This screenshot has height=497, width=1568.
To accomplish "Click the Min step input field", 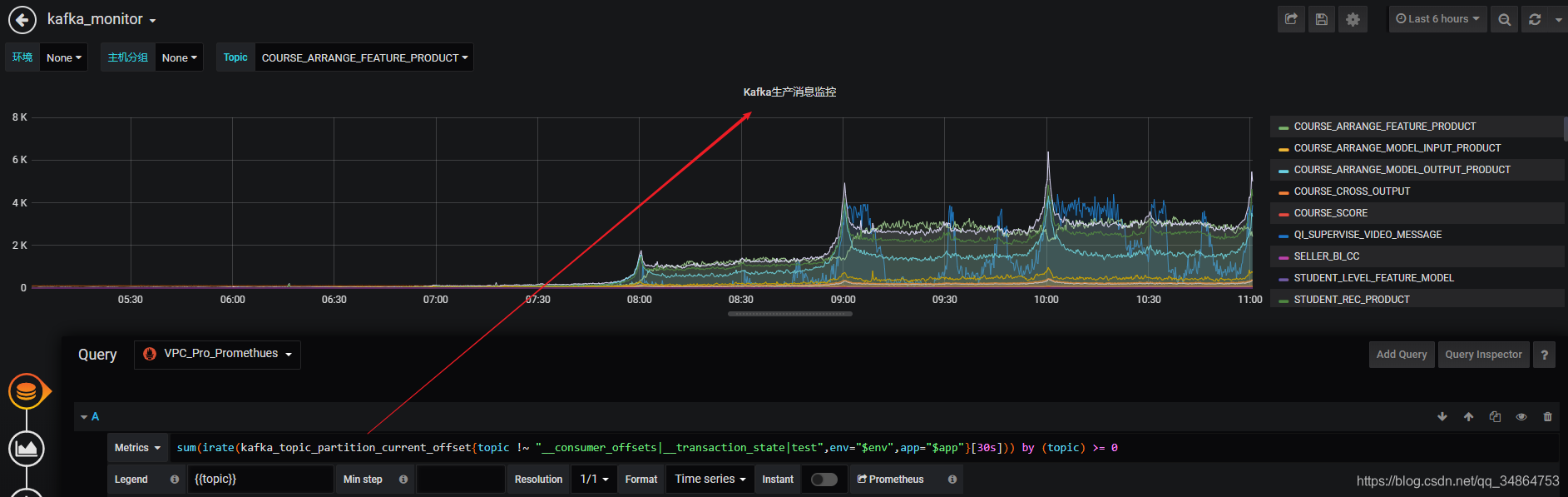I will tap(460, 480).
